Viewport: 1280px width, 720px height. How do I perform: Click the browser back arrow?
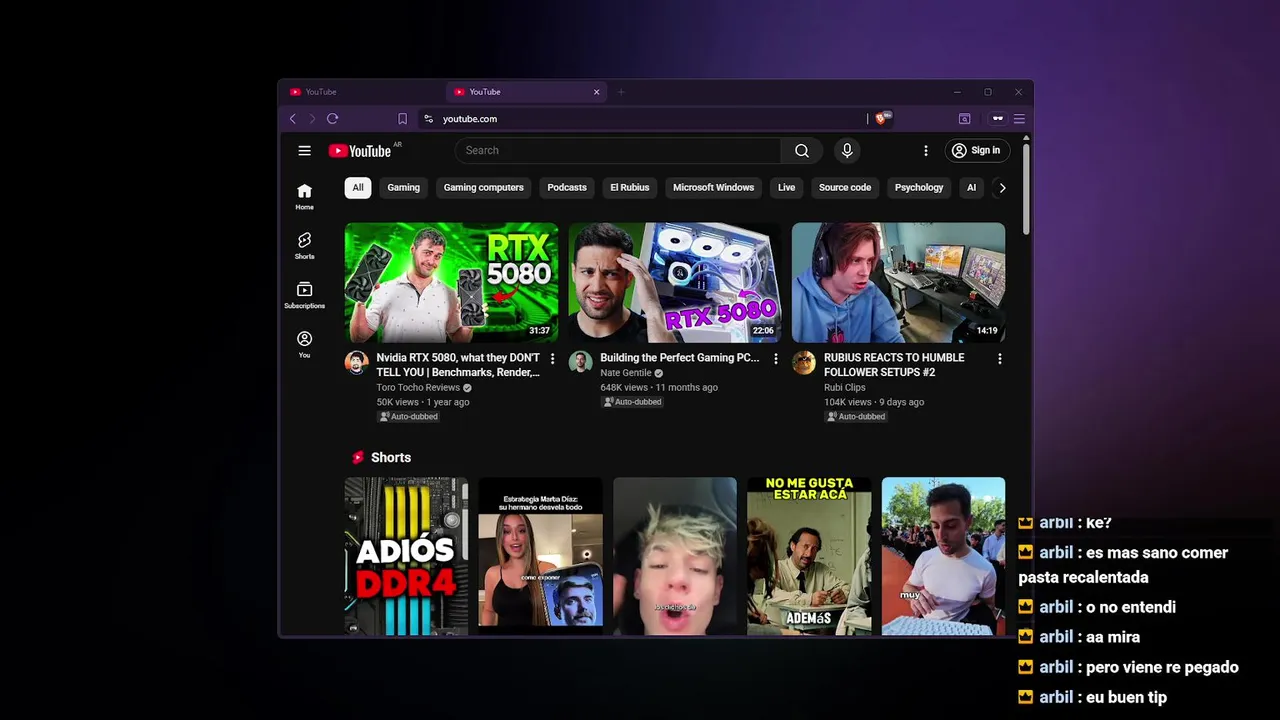(x=293, y=119)
